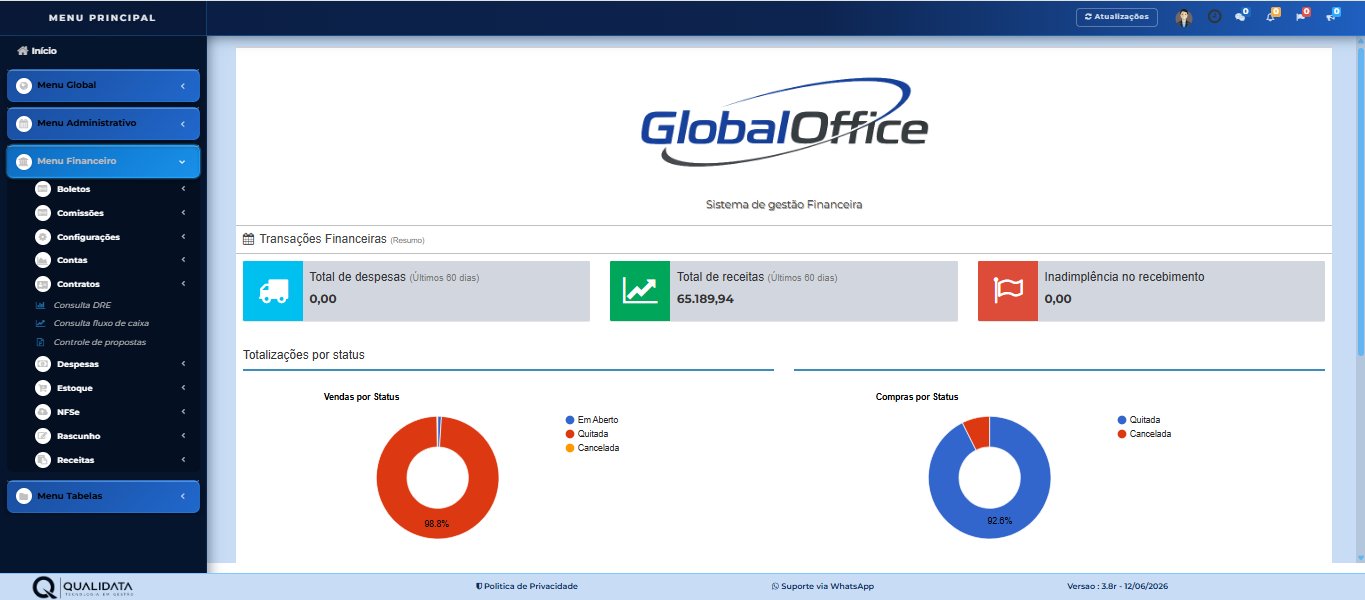
Task: Click the Estoque cart icon
Action: click(42, 388)
